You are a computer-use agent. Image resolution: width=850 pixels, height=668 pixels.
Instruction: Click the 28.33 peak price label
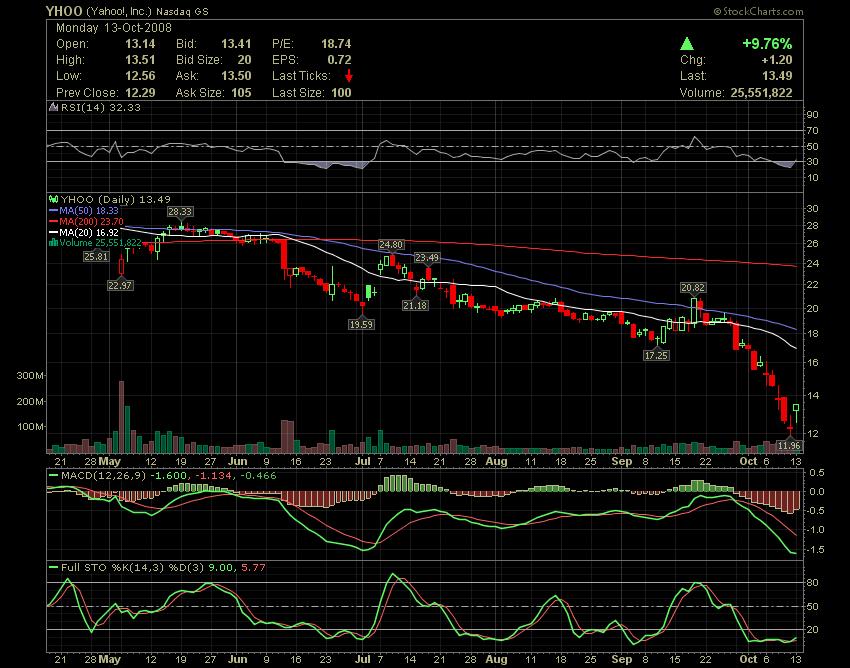(x=180, y=211)
